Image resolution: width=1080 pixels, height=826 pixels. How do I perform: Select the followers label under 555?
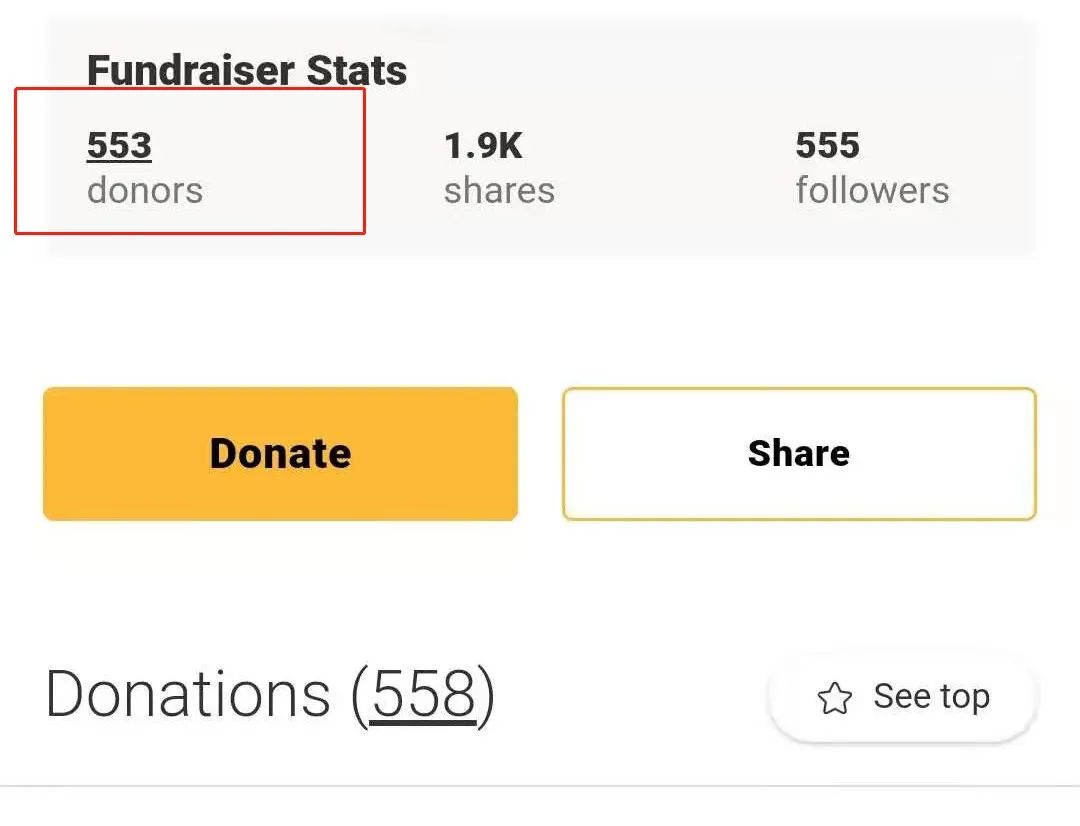coord(872,190)
